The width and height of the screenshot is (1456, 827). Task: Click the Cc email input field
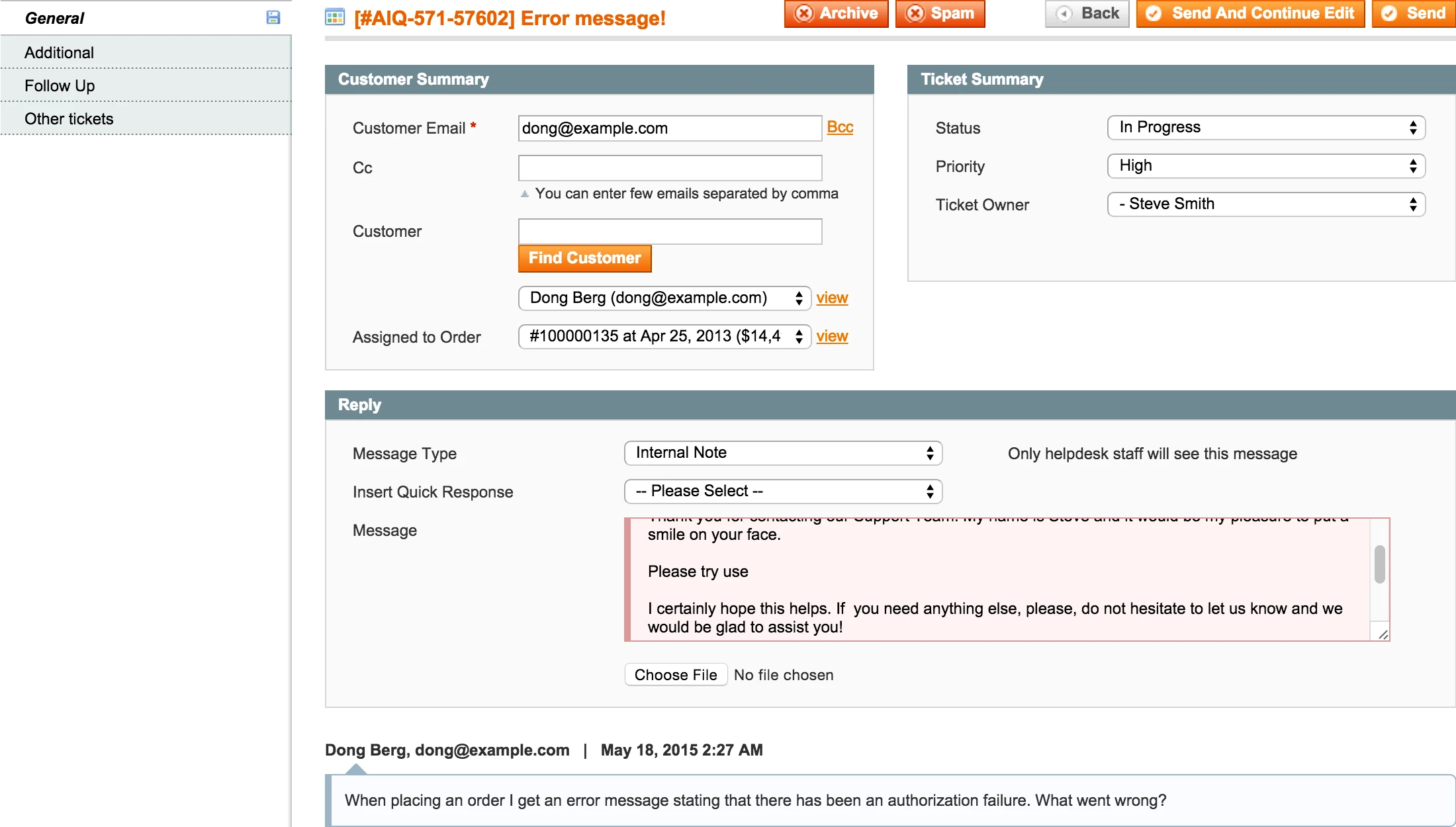coord(670,167)
